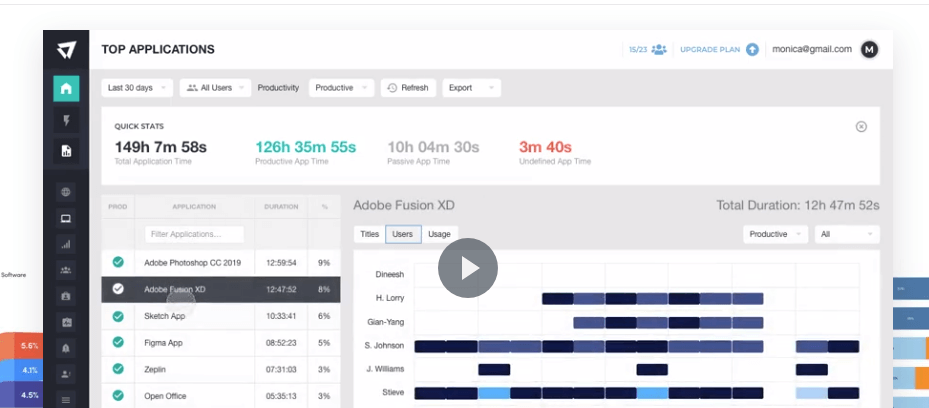The image size is (929, 408).
Task: Close the Quick Stats panel
Action: pyautogui.click(x=861, y=127)
